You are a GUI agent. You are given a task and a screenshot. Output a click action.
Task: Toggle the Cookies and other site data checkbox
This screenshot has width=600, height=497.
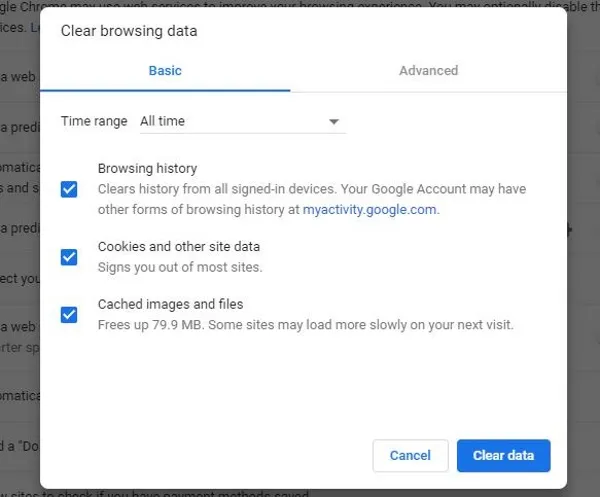[69, 257]
